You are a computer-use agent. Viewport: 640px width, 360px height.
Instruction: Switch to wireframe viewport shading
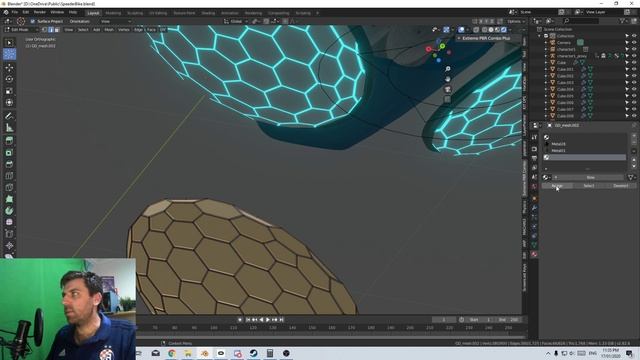click(484, 30)
